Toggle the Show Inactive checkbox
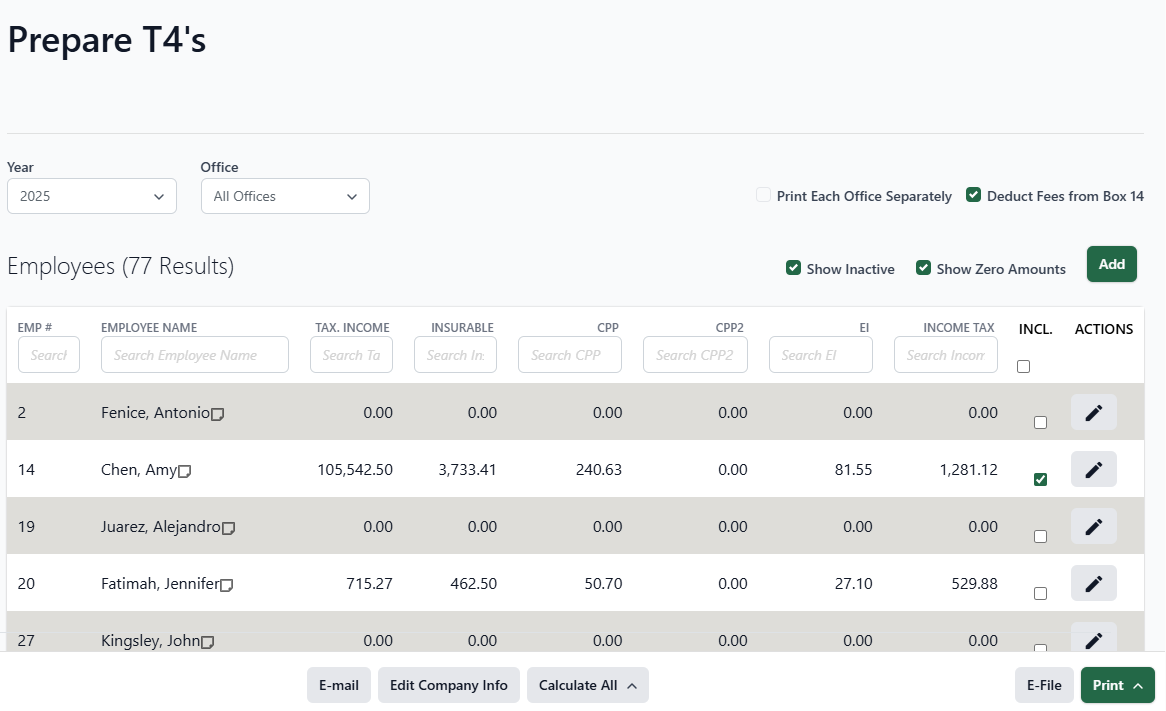Image resolution: width=1166 pixels, height=711 pixels. point(793,268)
